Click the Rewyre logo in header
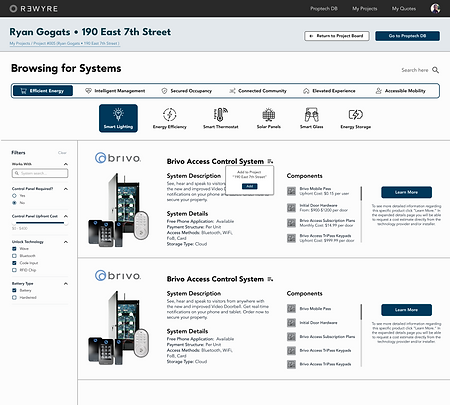 pyautogui.click(x=34, y=8)
